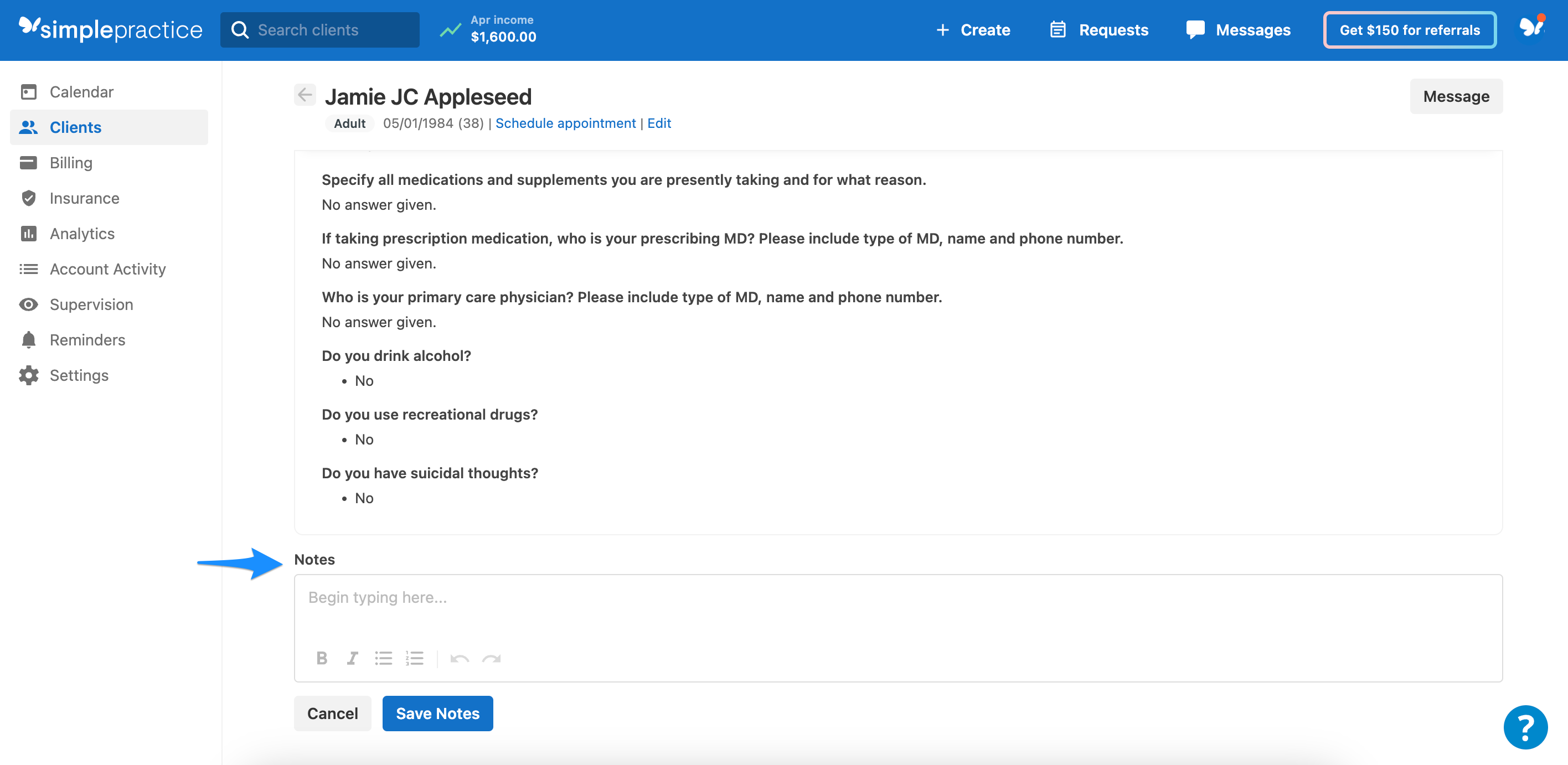This screenshot has width=1568, height=765.
Task: Redo the last edit in the Notes editor
Action: (492, 658)
